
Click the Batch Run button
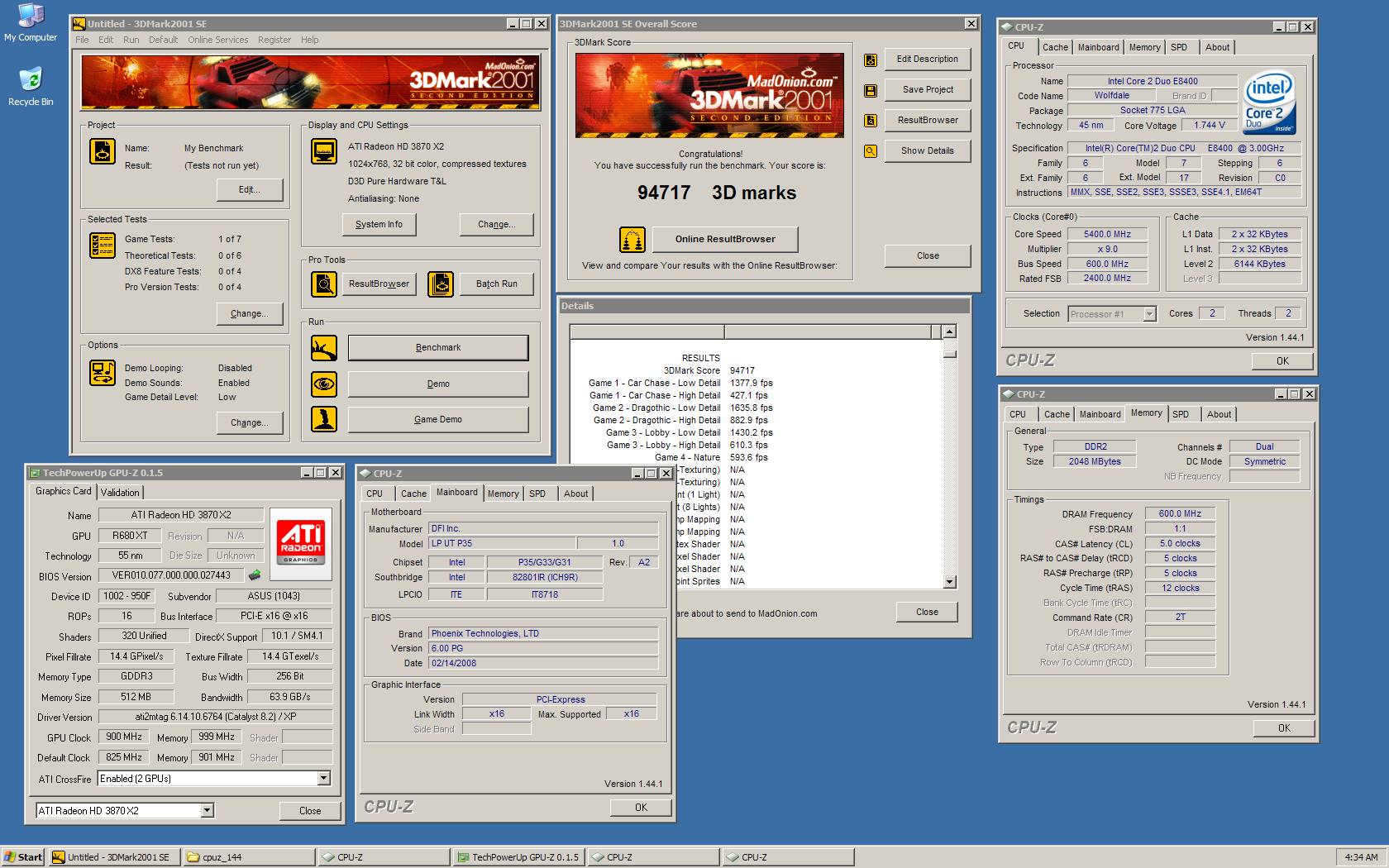[496, 284]
